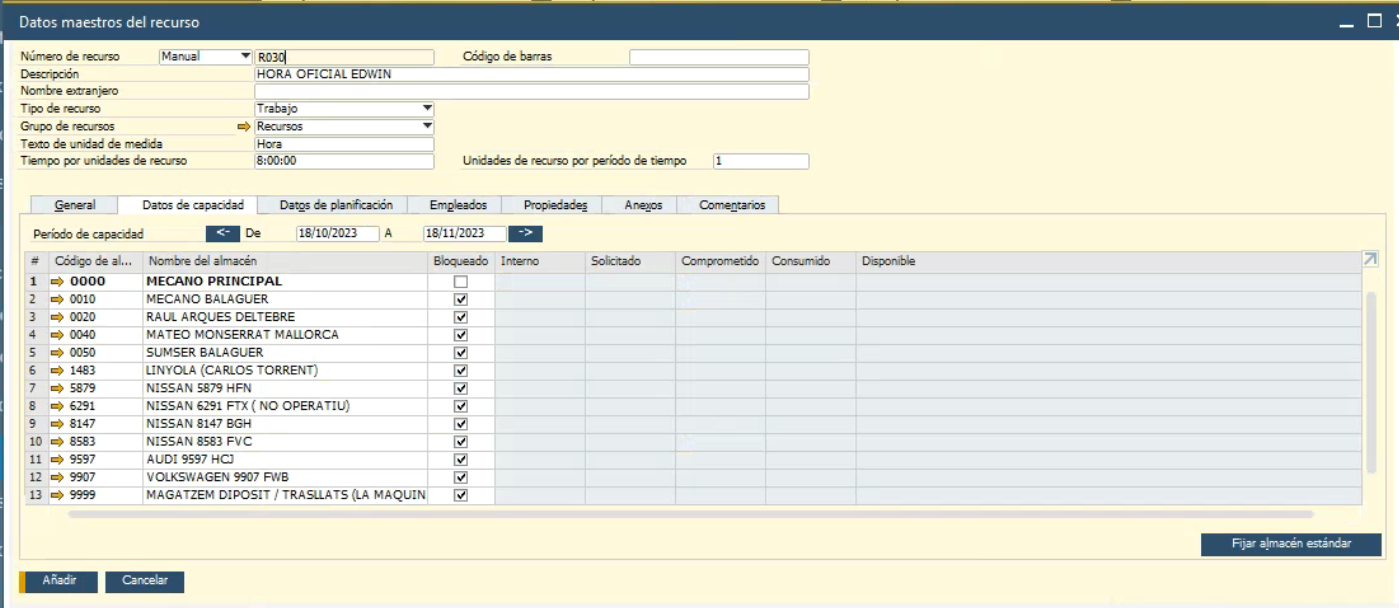The width and height of the screenshot is (1399, 608).
Task: Open link arrow for warehouse 6291
Action: click(x=57, y=406)
